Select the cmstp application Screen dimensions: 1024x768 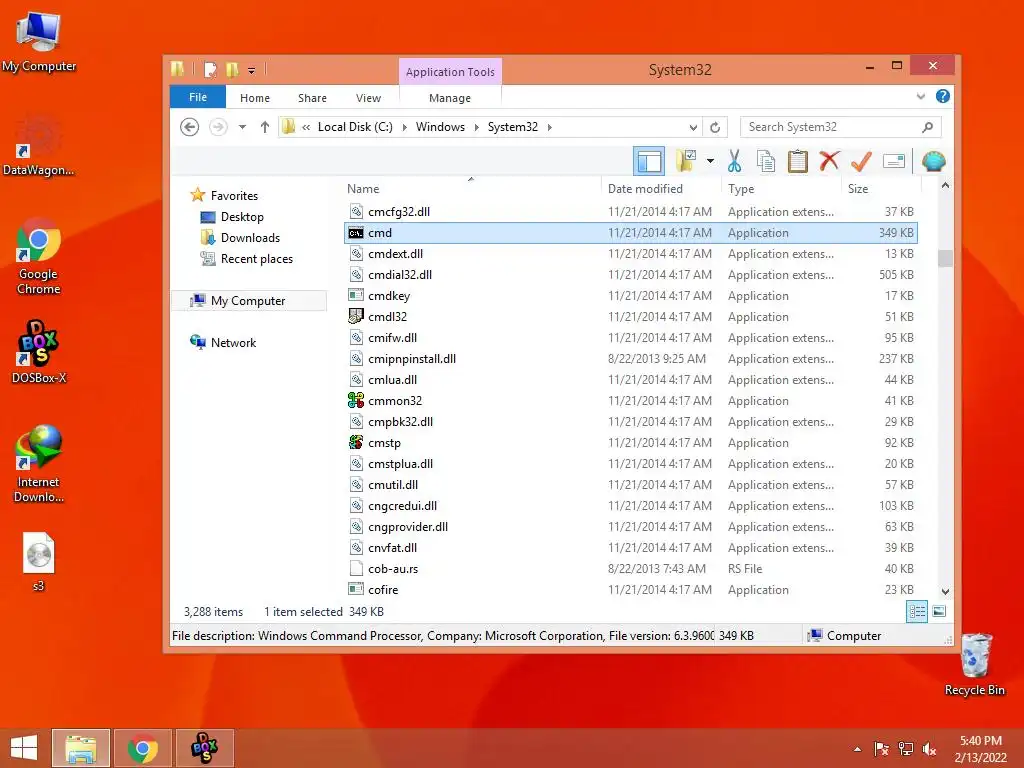point(630,443)
